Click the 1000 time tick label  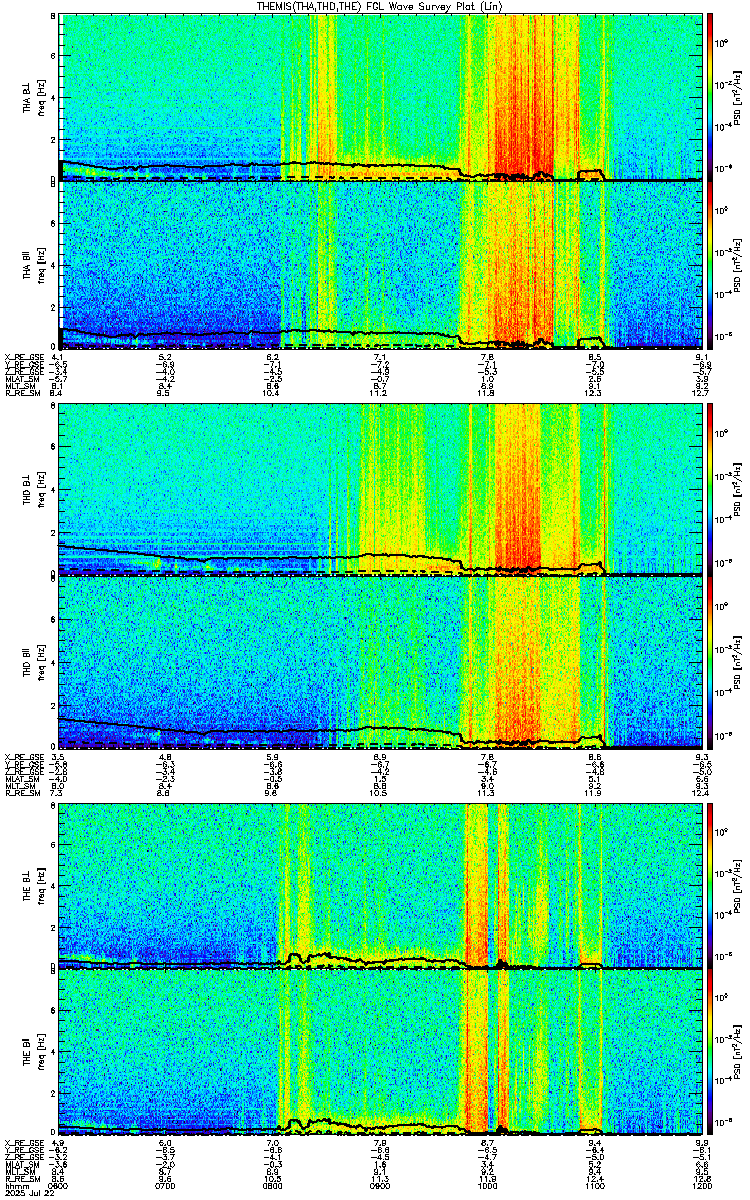[x=488, y=1187]
